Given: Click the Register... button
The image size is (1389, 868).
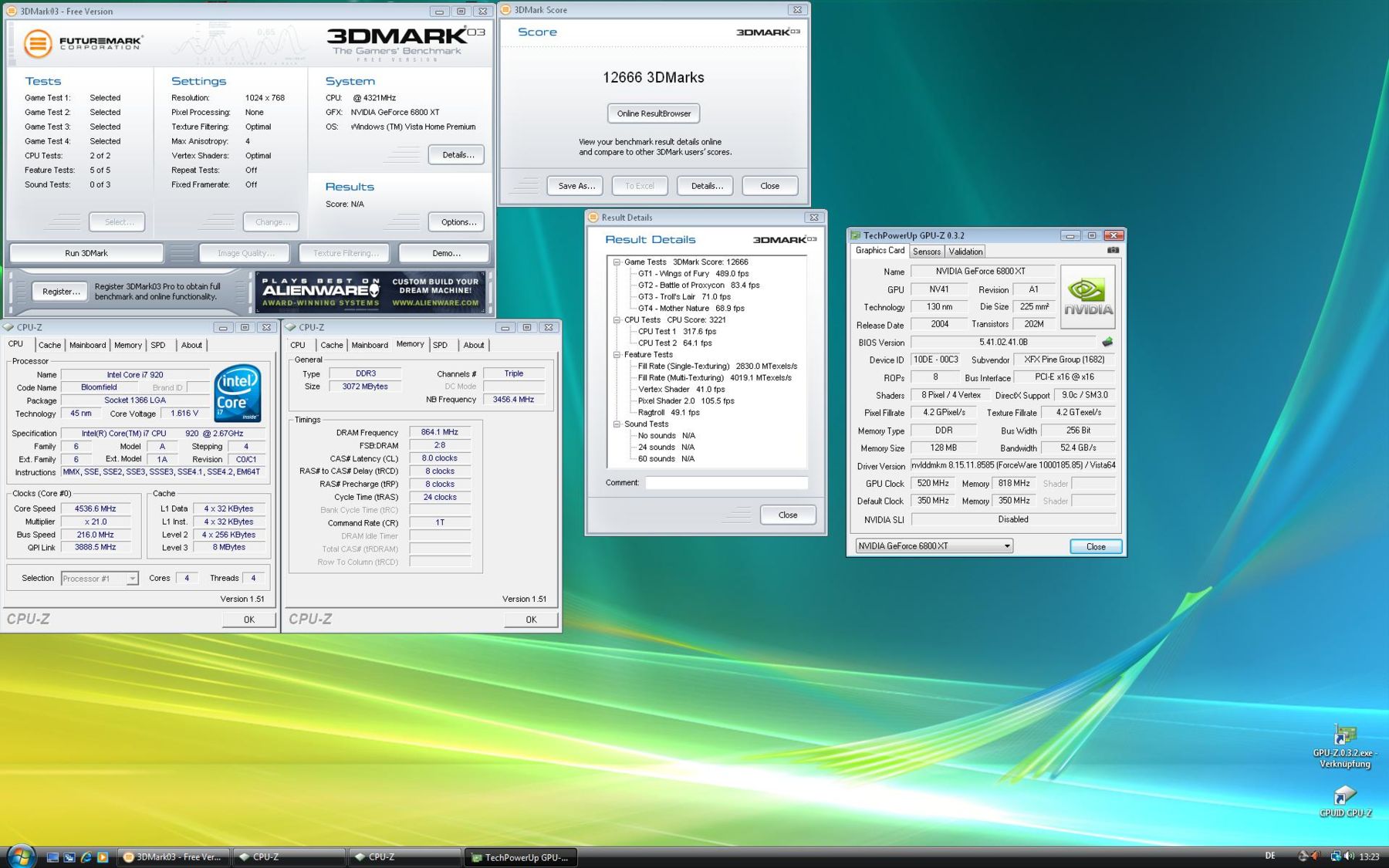Looking at the screenshot, I should (x=61, y=292).
